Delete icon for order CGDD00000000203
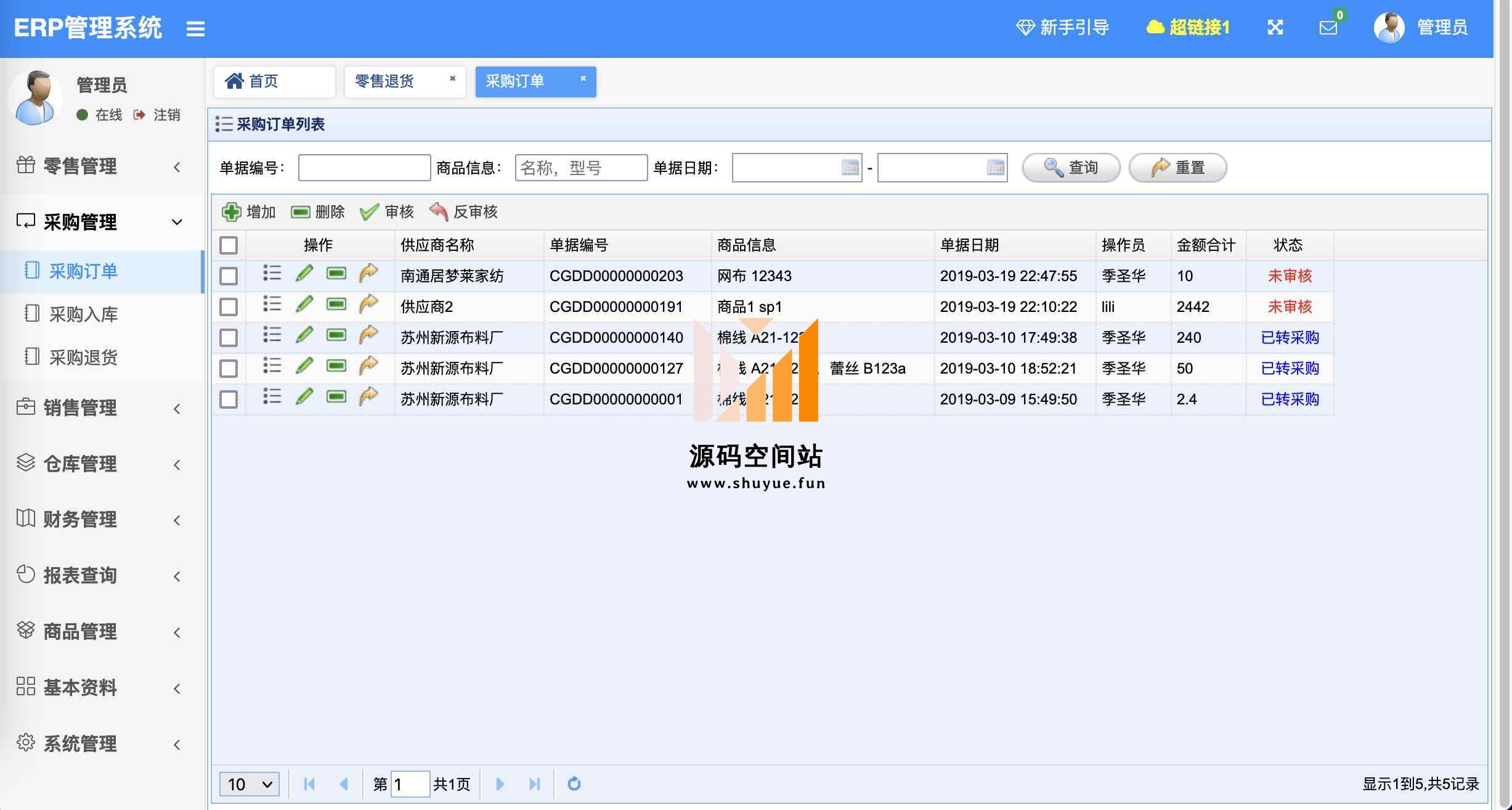This screenshot has width=1512, height=810. pos(336,273)
